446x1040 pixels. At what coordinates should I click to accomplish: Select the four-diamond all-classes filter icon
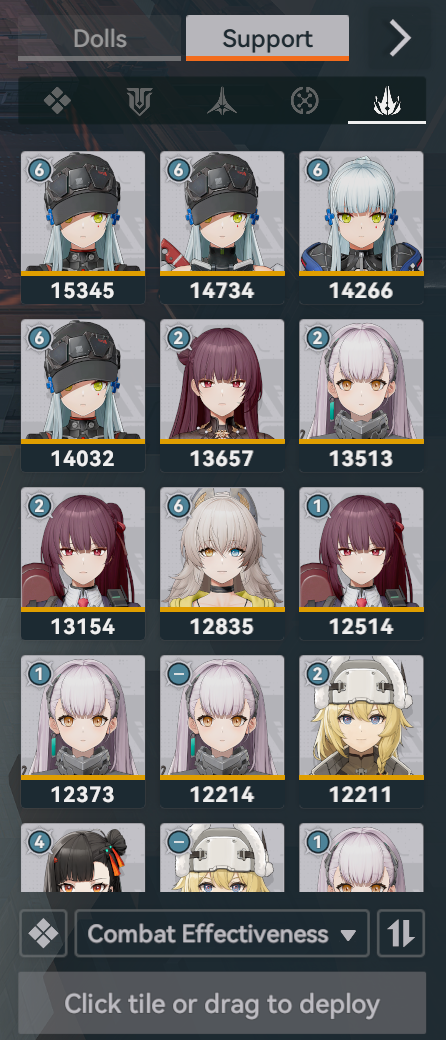[x=57, y=101]
